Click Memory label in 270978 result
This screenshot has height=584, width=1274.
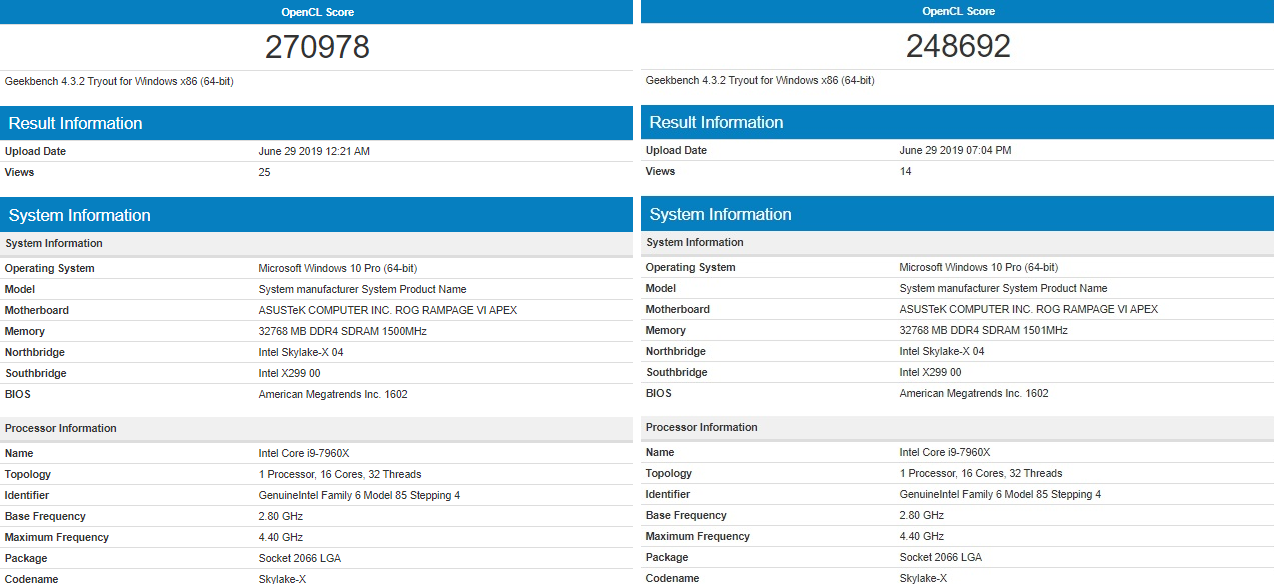25,331
